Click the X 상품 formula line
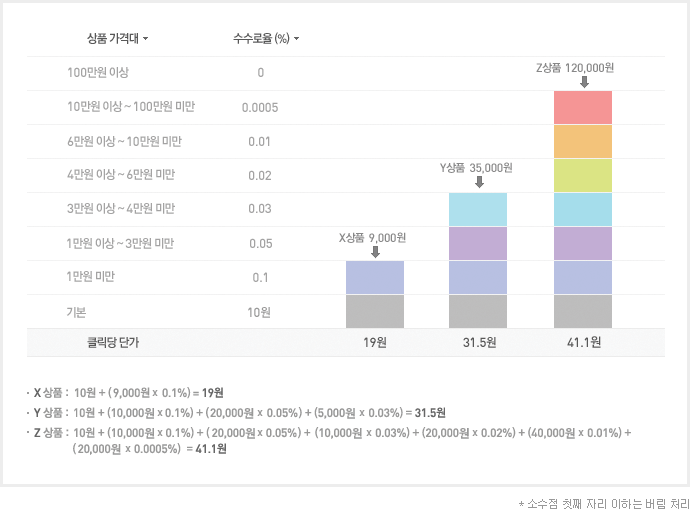Screen dimensions: 690x521 (x=128, y=392)
